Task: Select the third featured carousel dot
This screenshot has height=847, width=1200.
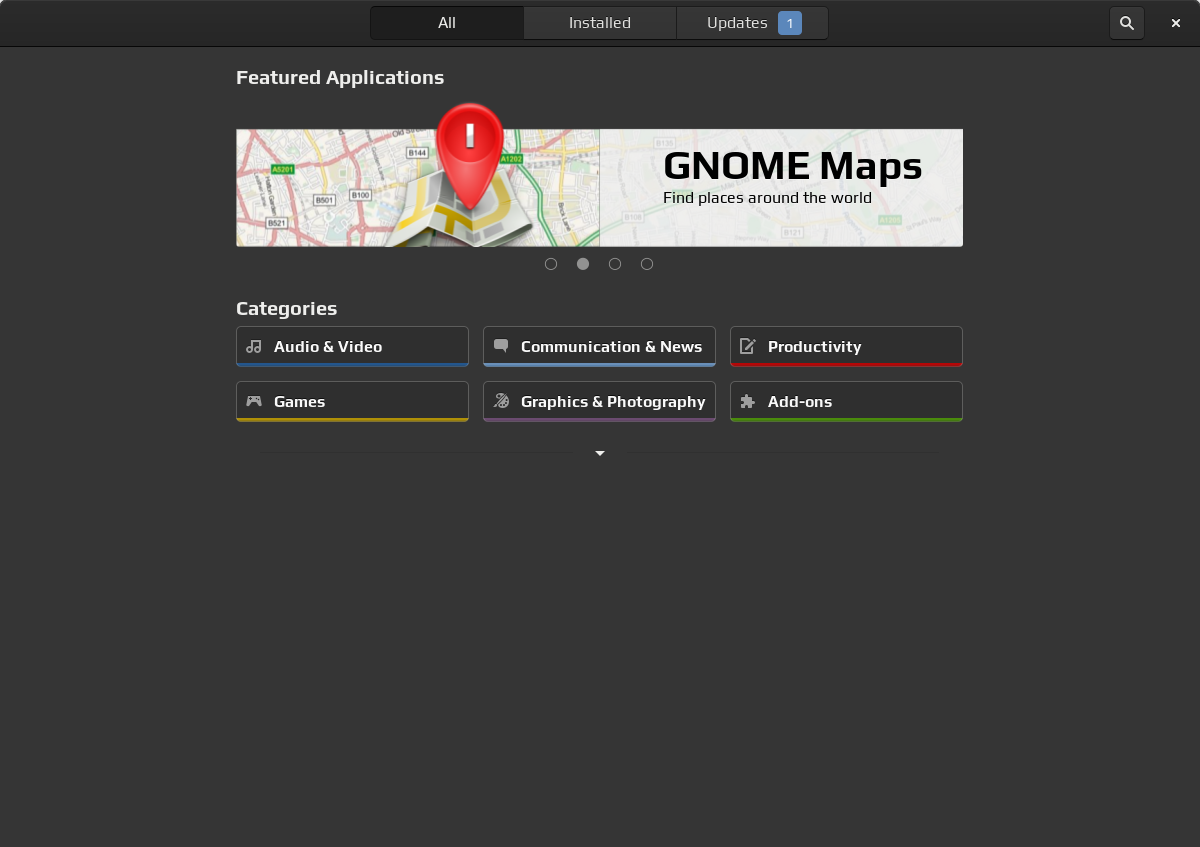Action: (615, 264)
